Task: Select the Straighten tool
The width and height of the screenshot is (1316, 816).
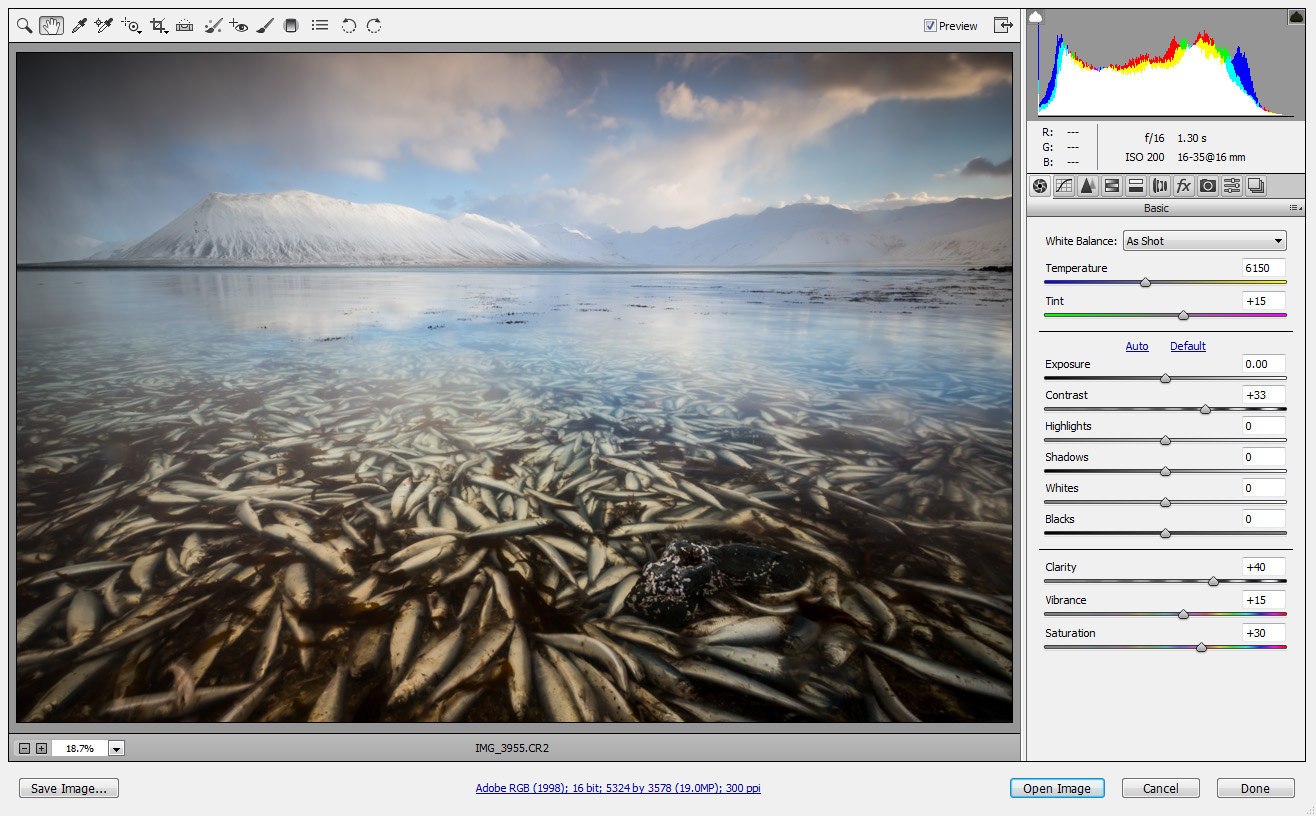Action: pyautogui.click(x=185, y=26)
